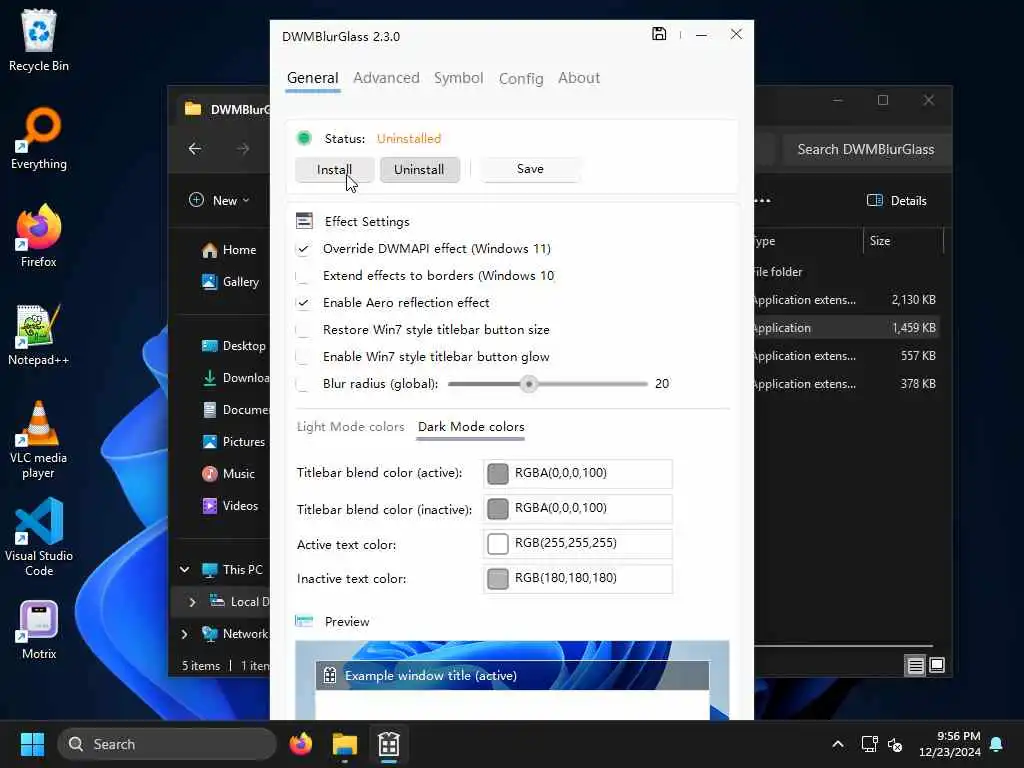Select the Notepad++ desktop shortcut
1024x768 pixels.
pos(39,334)
